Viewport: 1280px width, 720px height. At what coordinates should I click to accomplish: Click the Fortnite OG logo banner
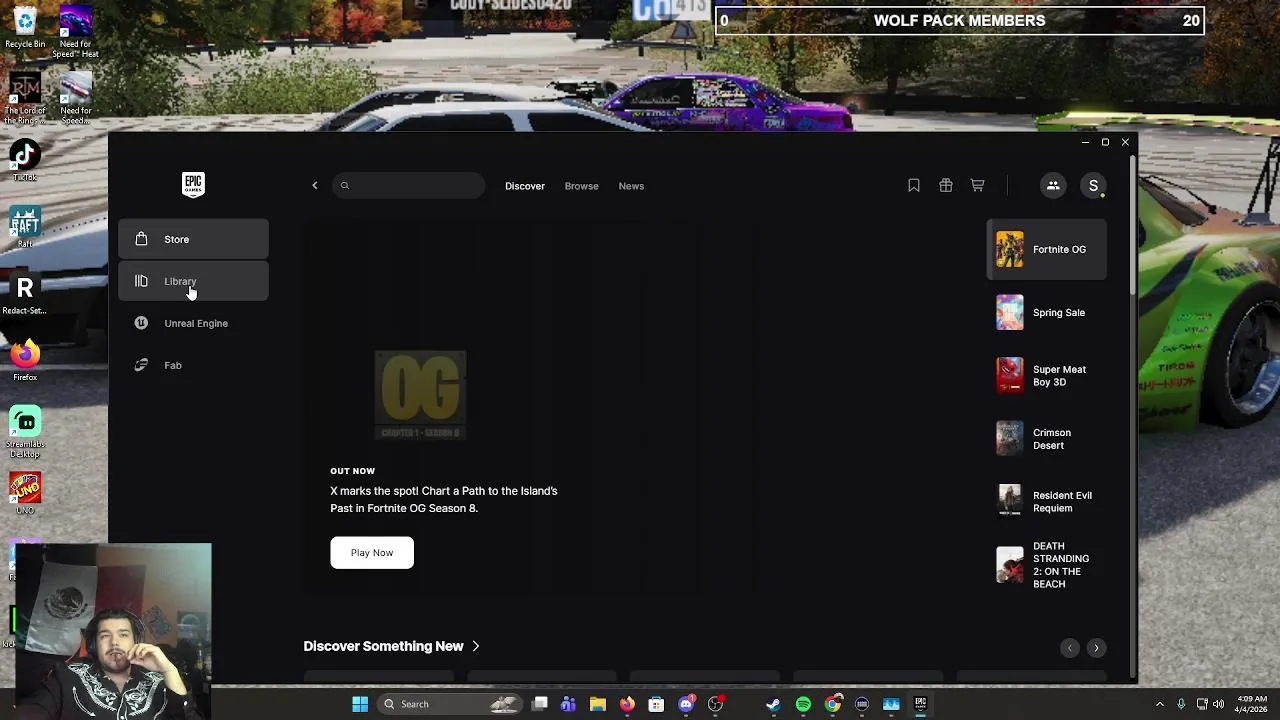[x=420, y=394]
